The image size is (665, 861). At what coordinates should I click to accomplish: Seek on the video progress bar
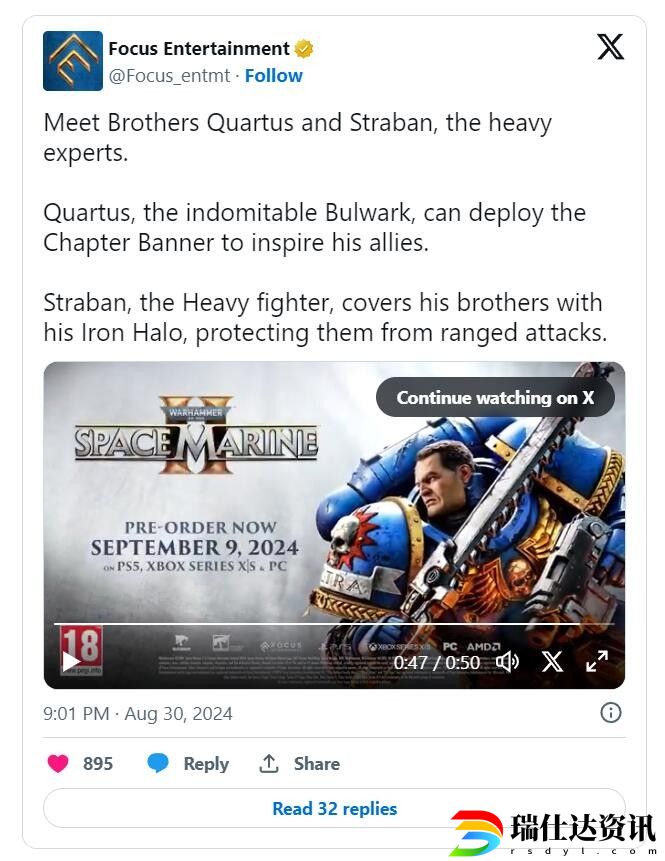[334, 624]
